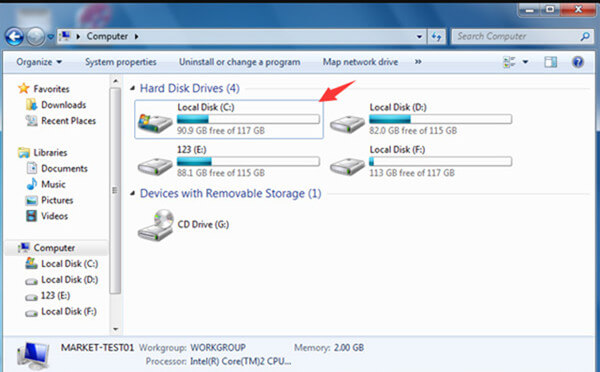The image size is (600, 372).
Task: Open the Organize menu
Action: [39, 62]
